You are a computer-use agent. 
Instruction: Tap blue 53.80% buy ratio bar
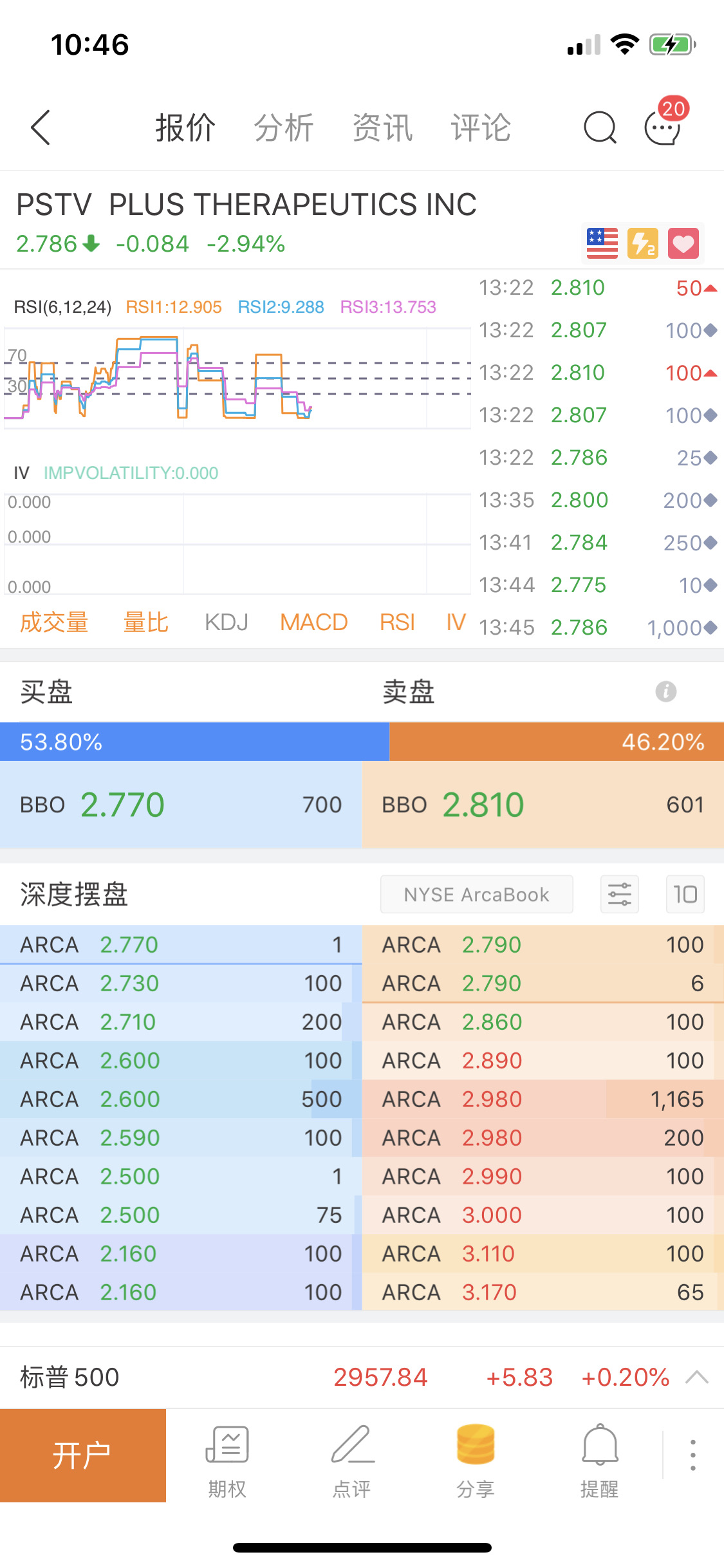(x=194, y=742)
